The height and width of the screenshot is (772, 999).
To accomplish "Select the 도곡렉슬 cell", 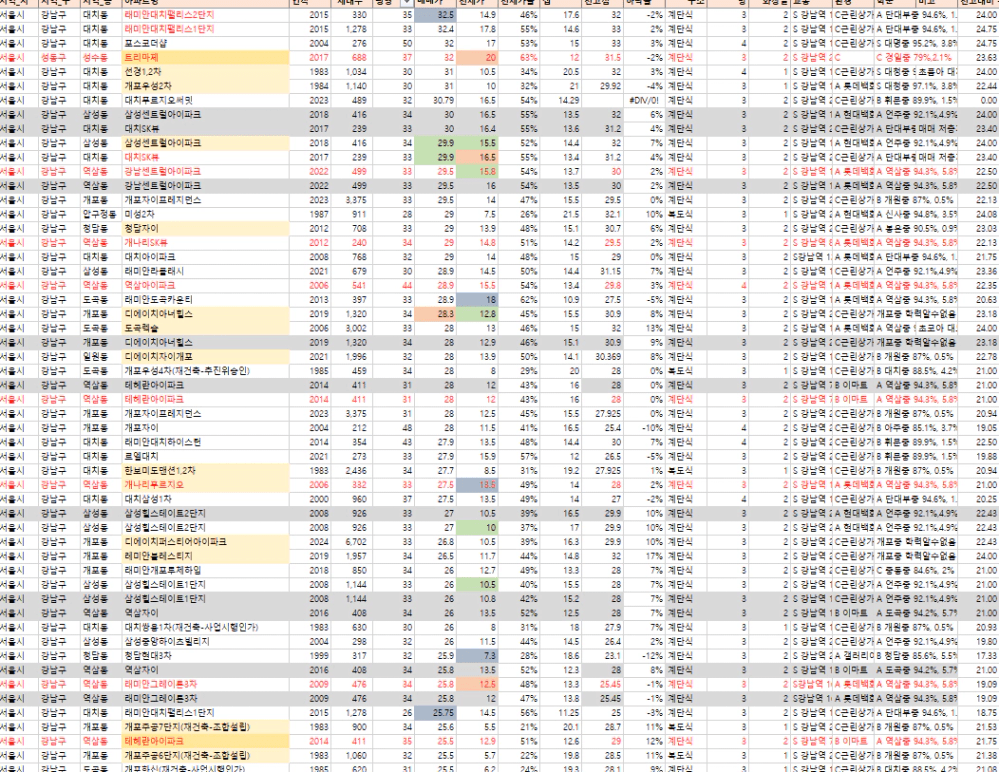I will click(206, 328).
